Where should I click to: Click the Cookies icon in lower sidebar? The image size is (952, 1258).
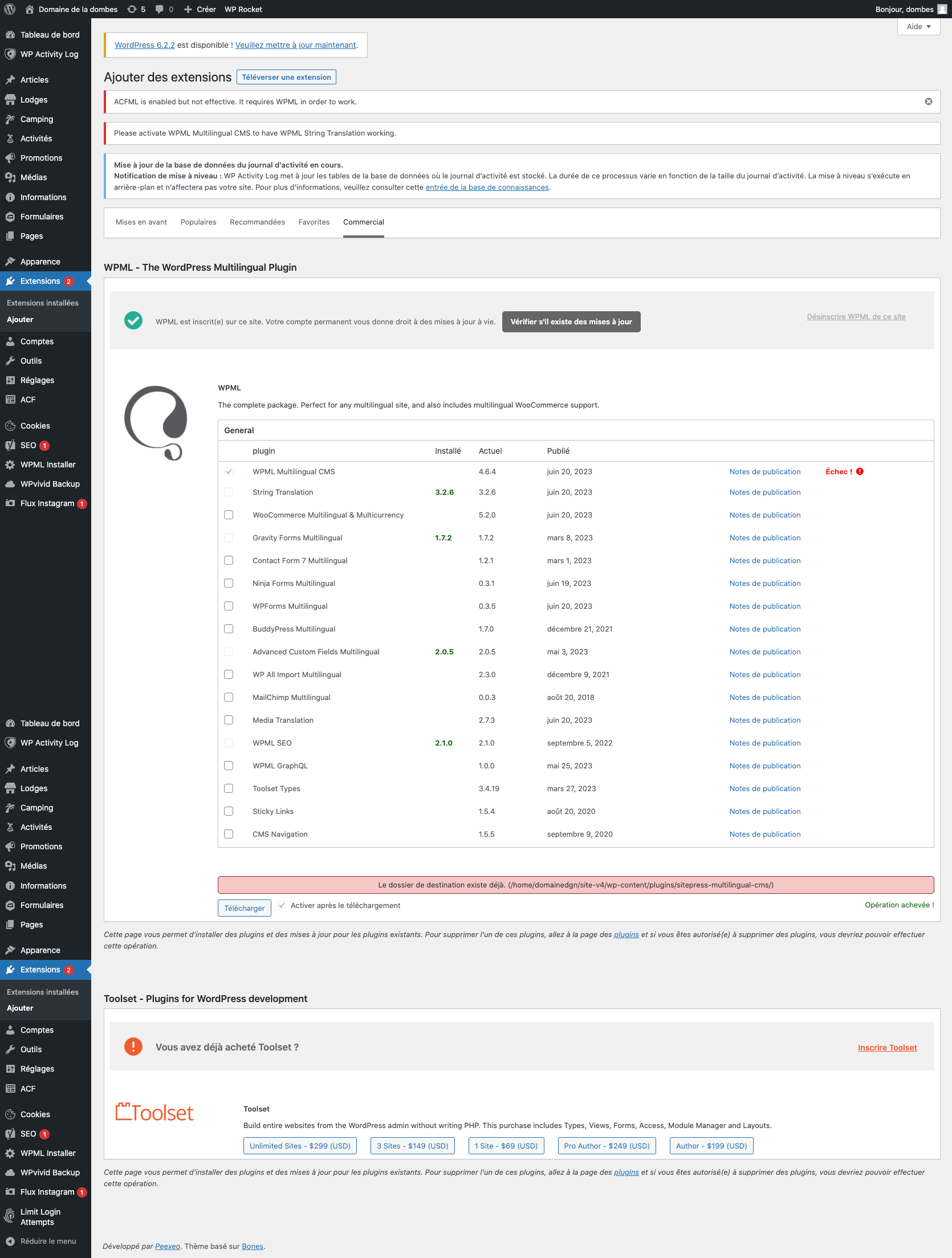[10, 1114]
